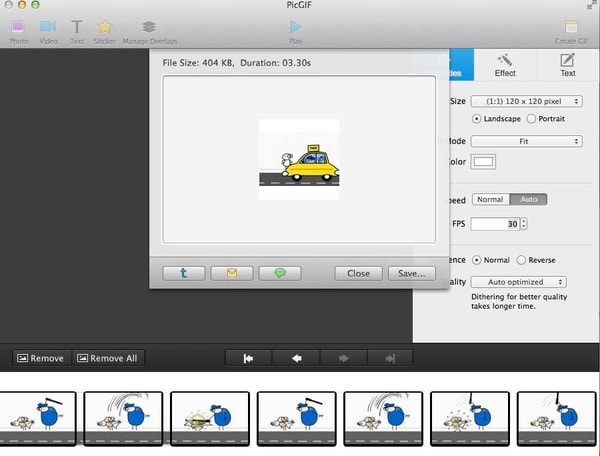Click the yellow minimize window button
The height and width of the screenshot is (456, 600).
(x=22, y=5)
